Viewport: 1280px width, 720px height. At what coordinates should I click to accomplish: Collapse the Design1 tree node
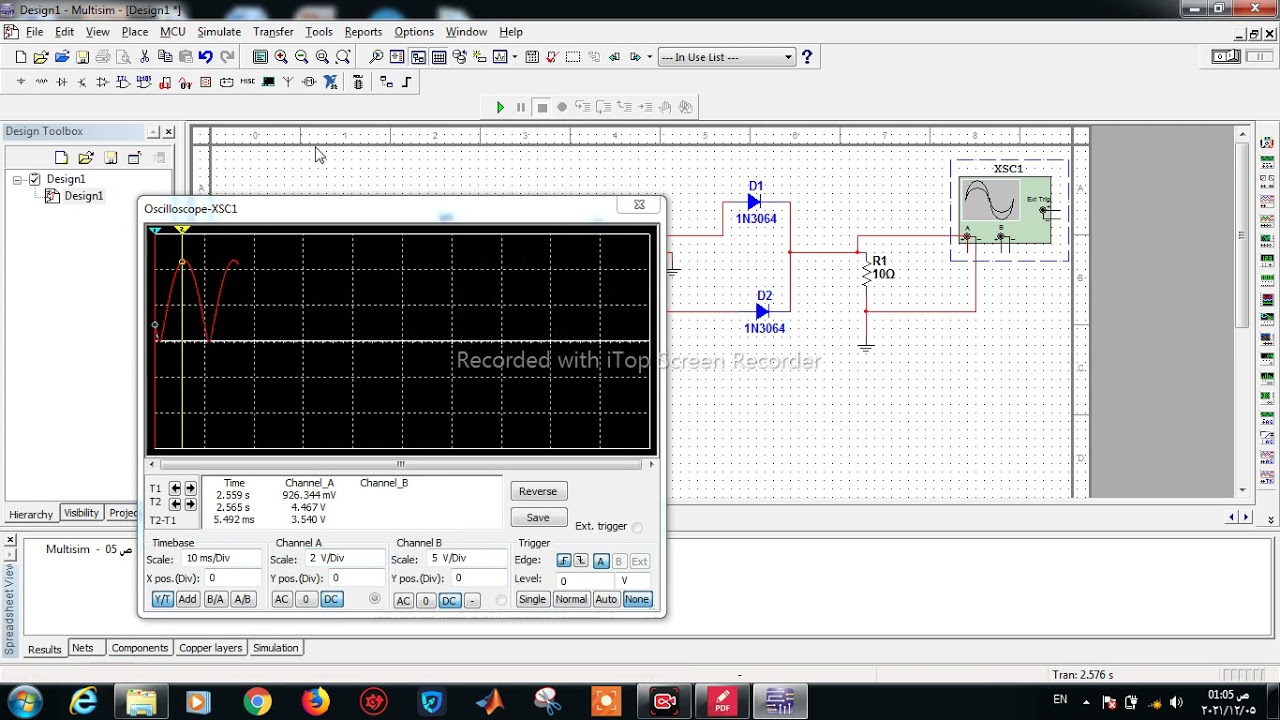point(17,179)
